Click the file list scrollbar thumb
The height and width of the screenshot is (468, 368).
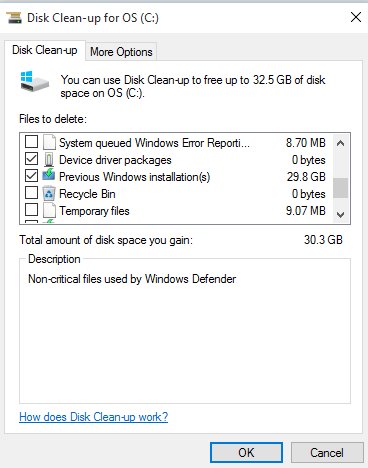click(340, 188)
